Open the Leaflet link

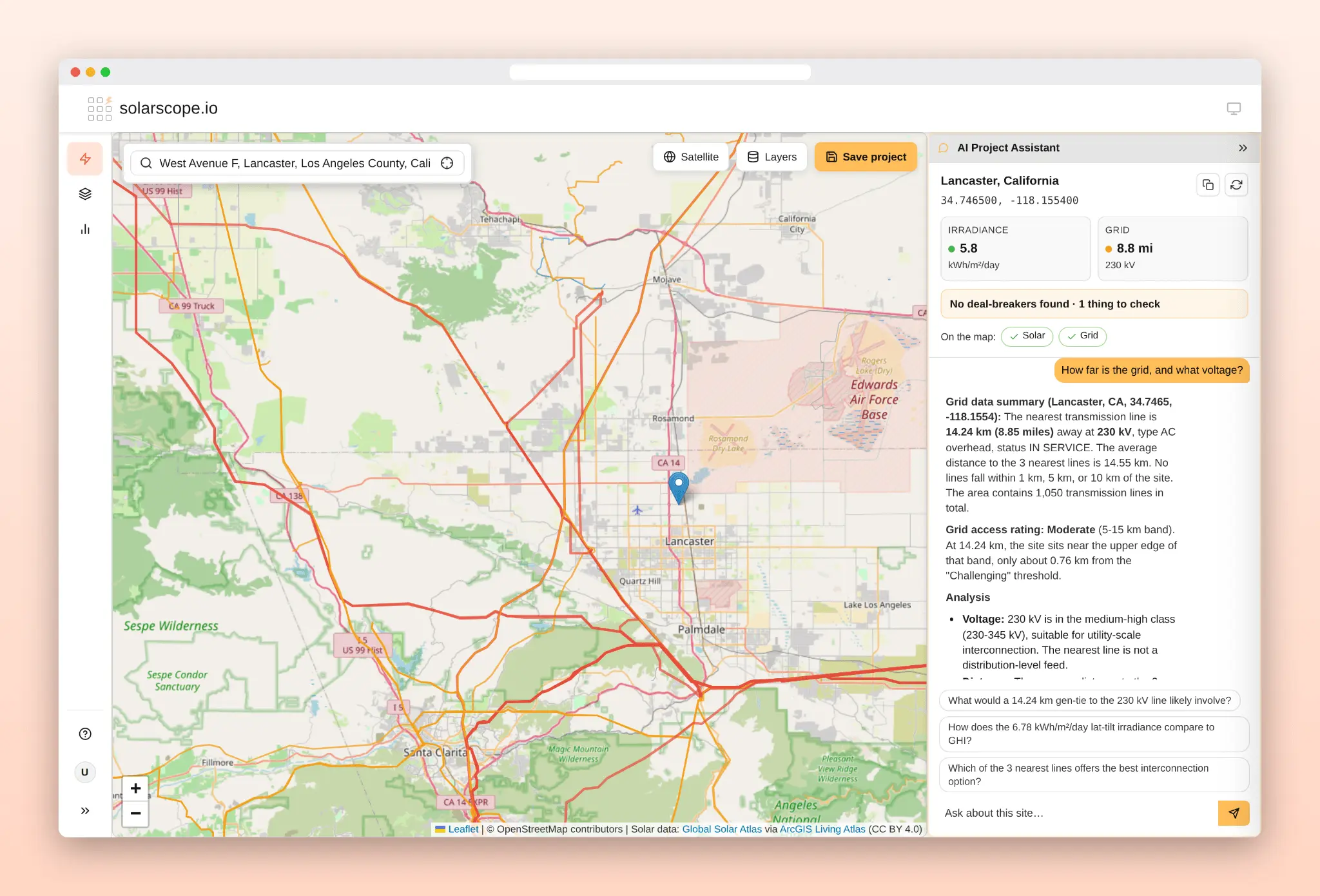(x=463, y=829)
